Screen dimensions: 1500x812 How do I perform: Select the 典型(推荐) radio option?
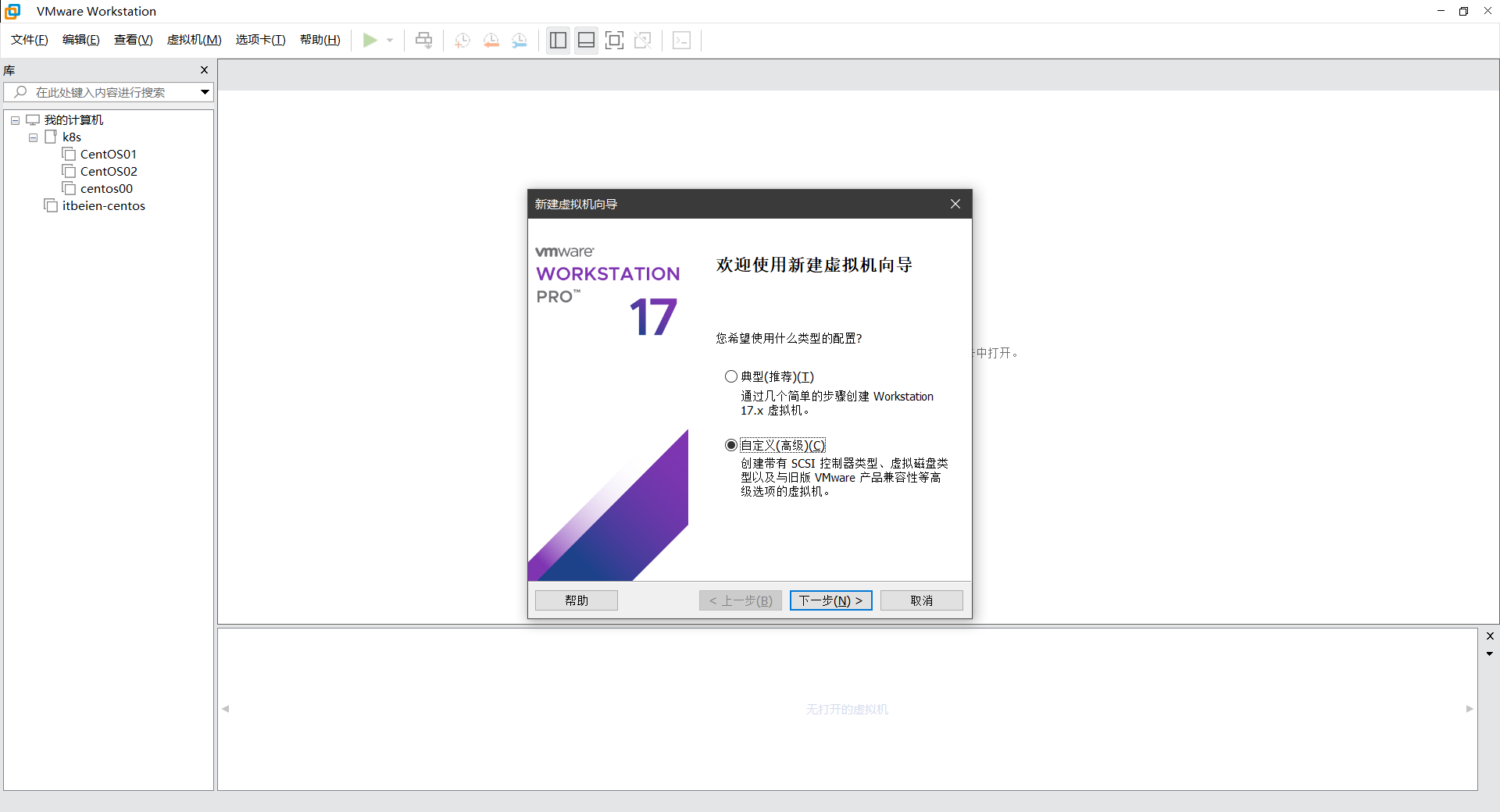tap(731, 376)
